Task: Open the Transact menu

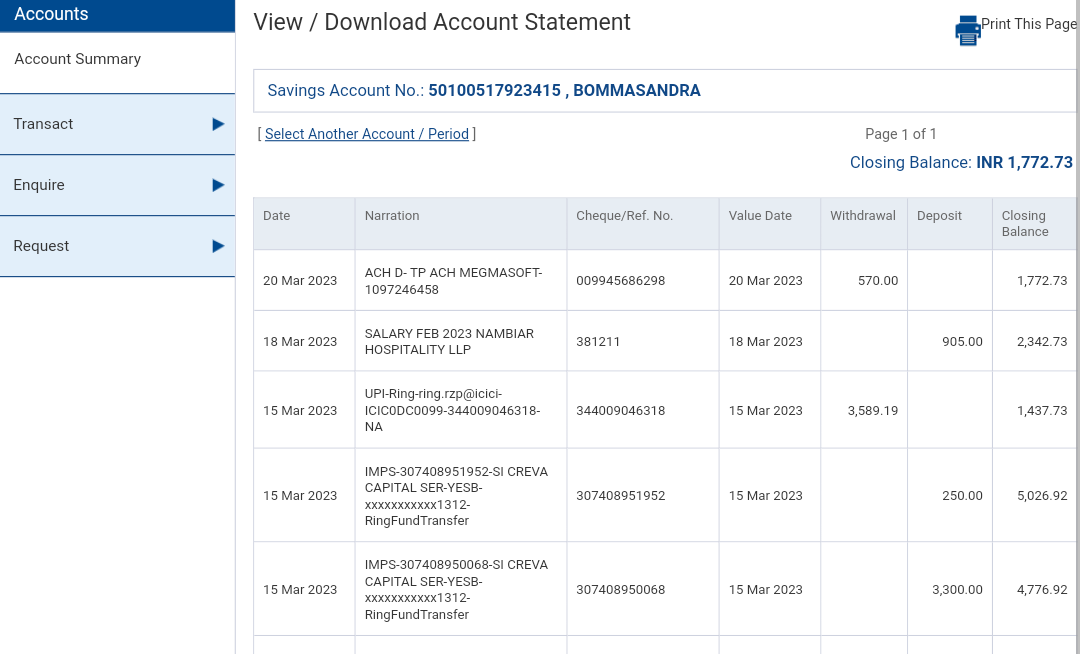Action: (x=117, y=124)
